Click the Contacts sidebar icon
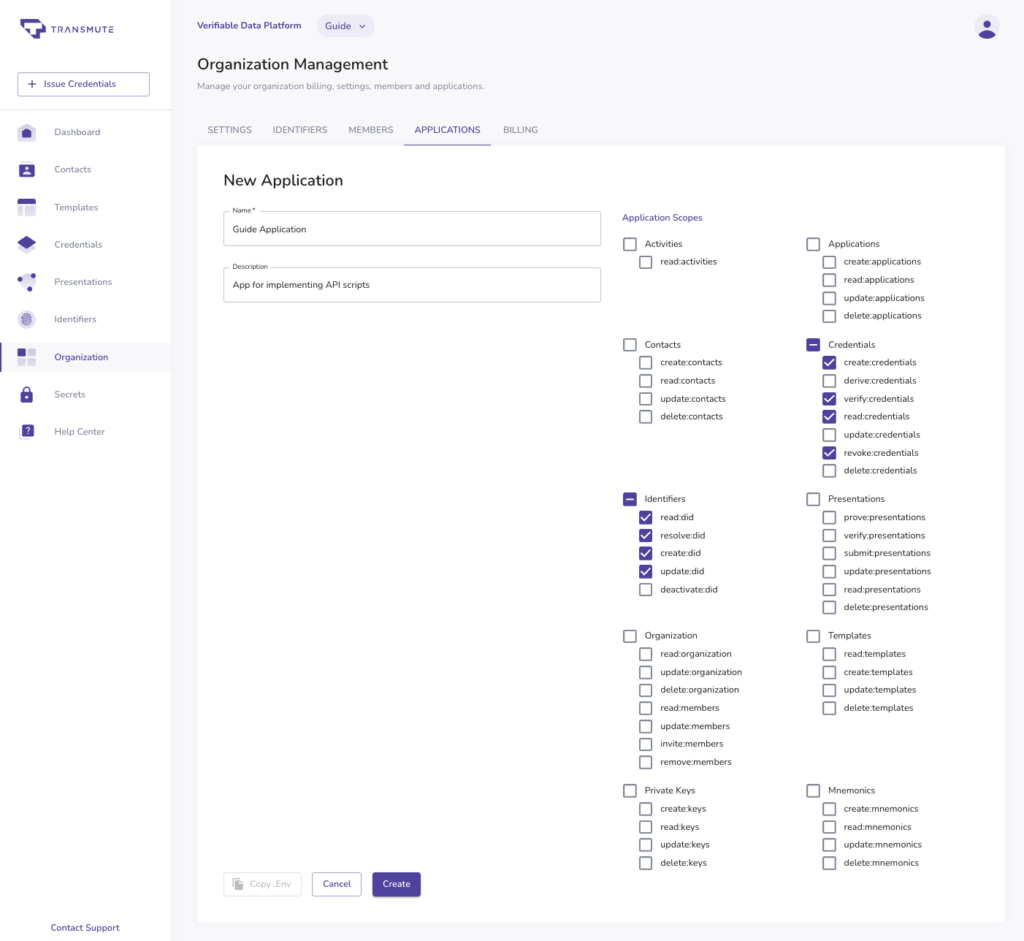Viewport: 1024px width, 941px height. (27, 170)
